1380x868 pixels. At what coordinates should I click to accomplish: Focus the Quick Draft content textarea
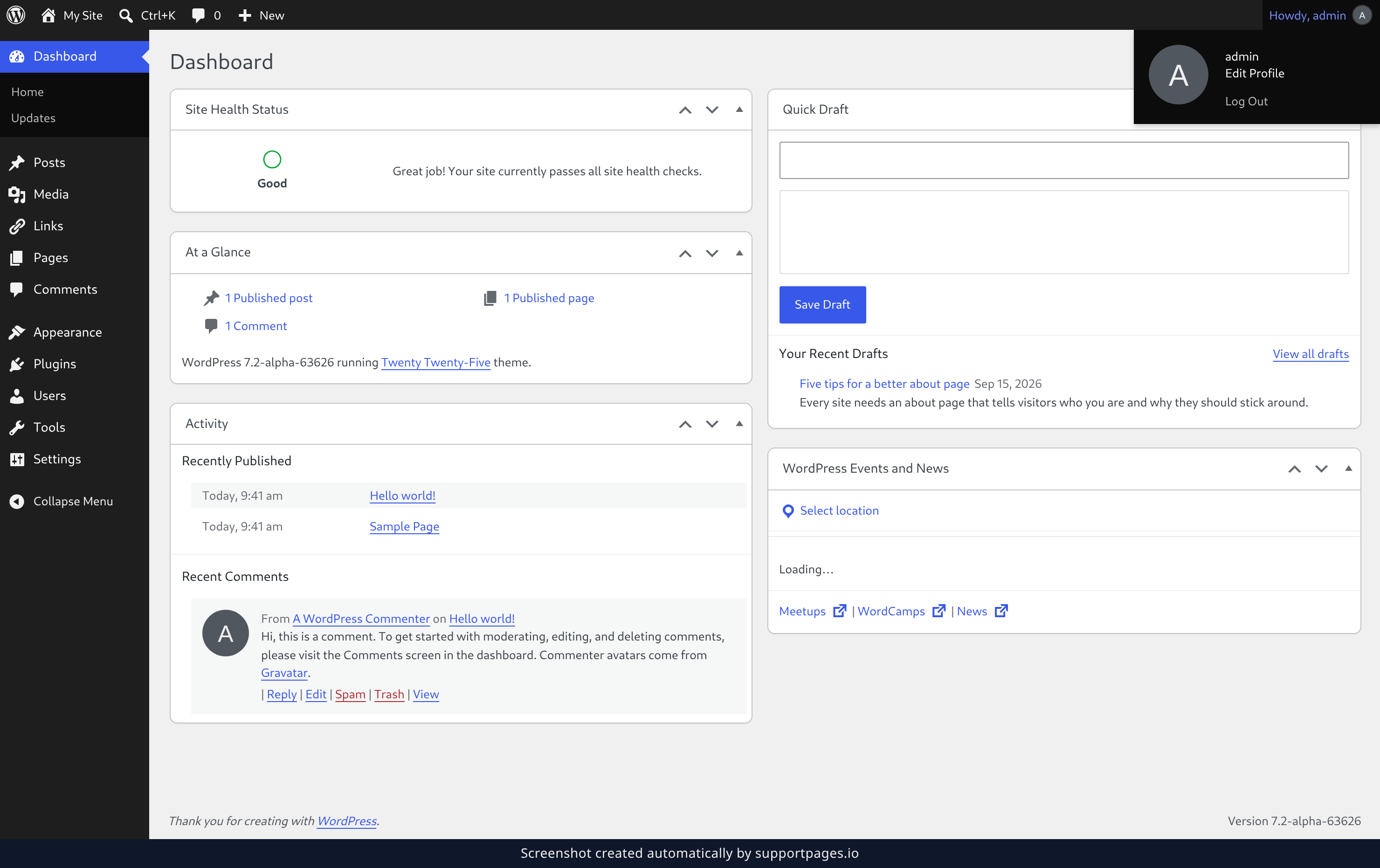point(1063,232)
